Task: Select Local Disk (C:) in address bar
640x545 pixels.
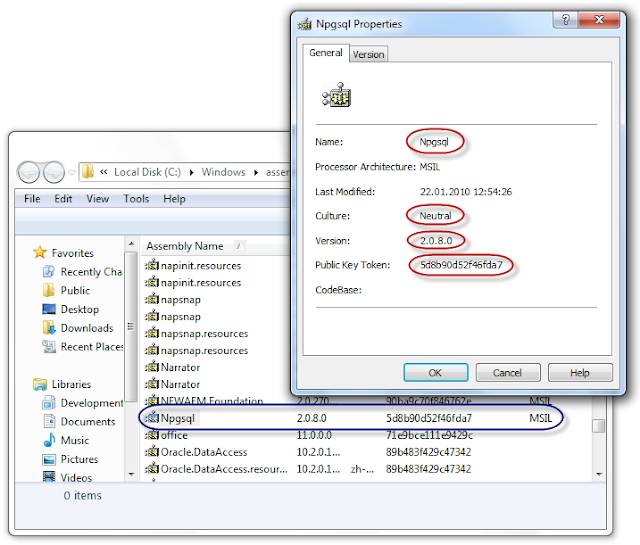Action: click(x=147, y=172)
